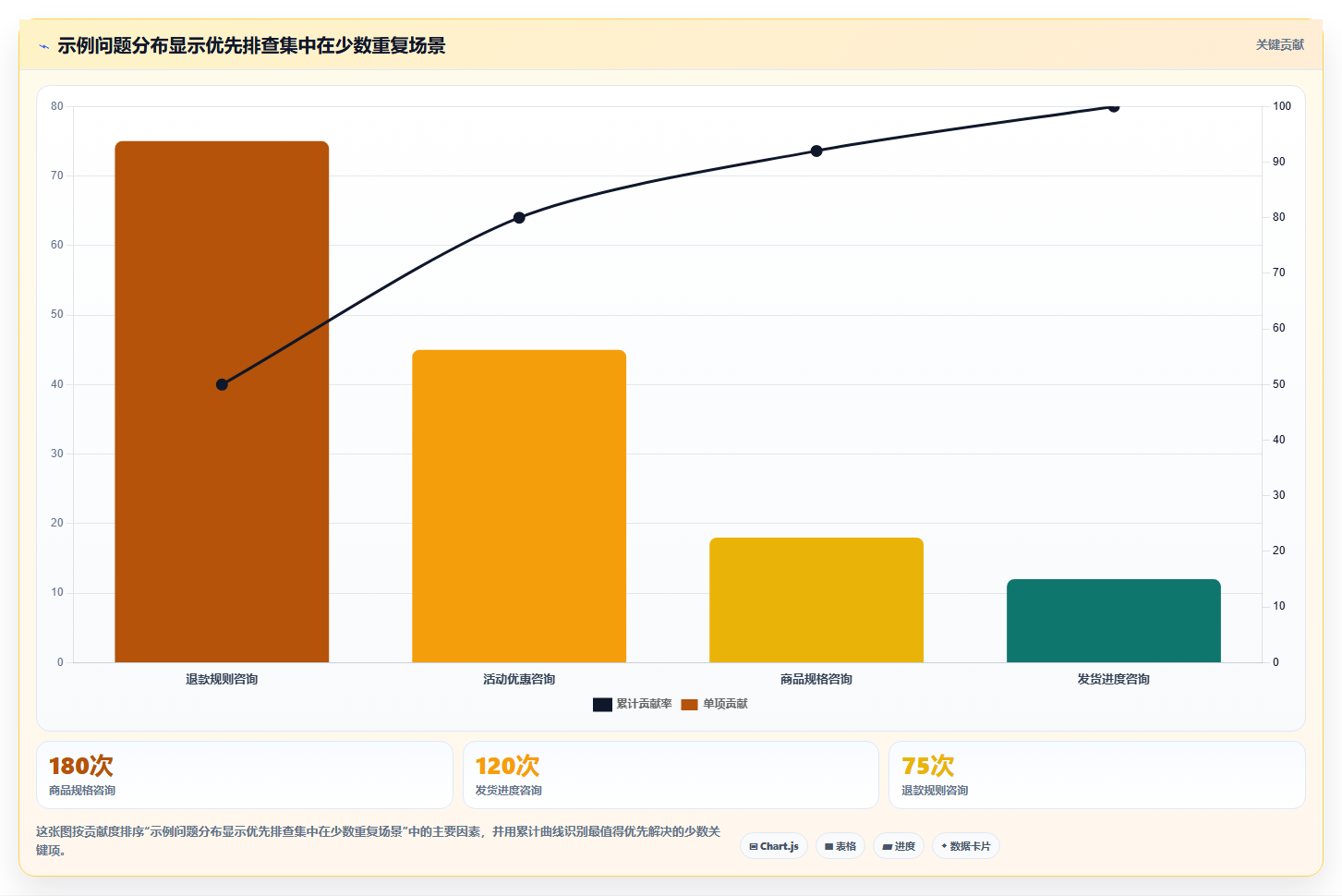Click the 退款规则咨询 x-axis label
The width and height of the screenshot is (1342, 896).
222,679
